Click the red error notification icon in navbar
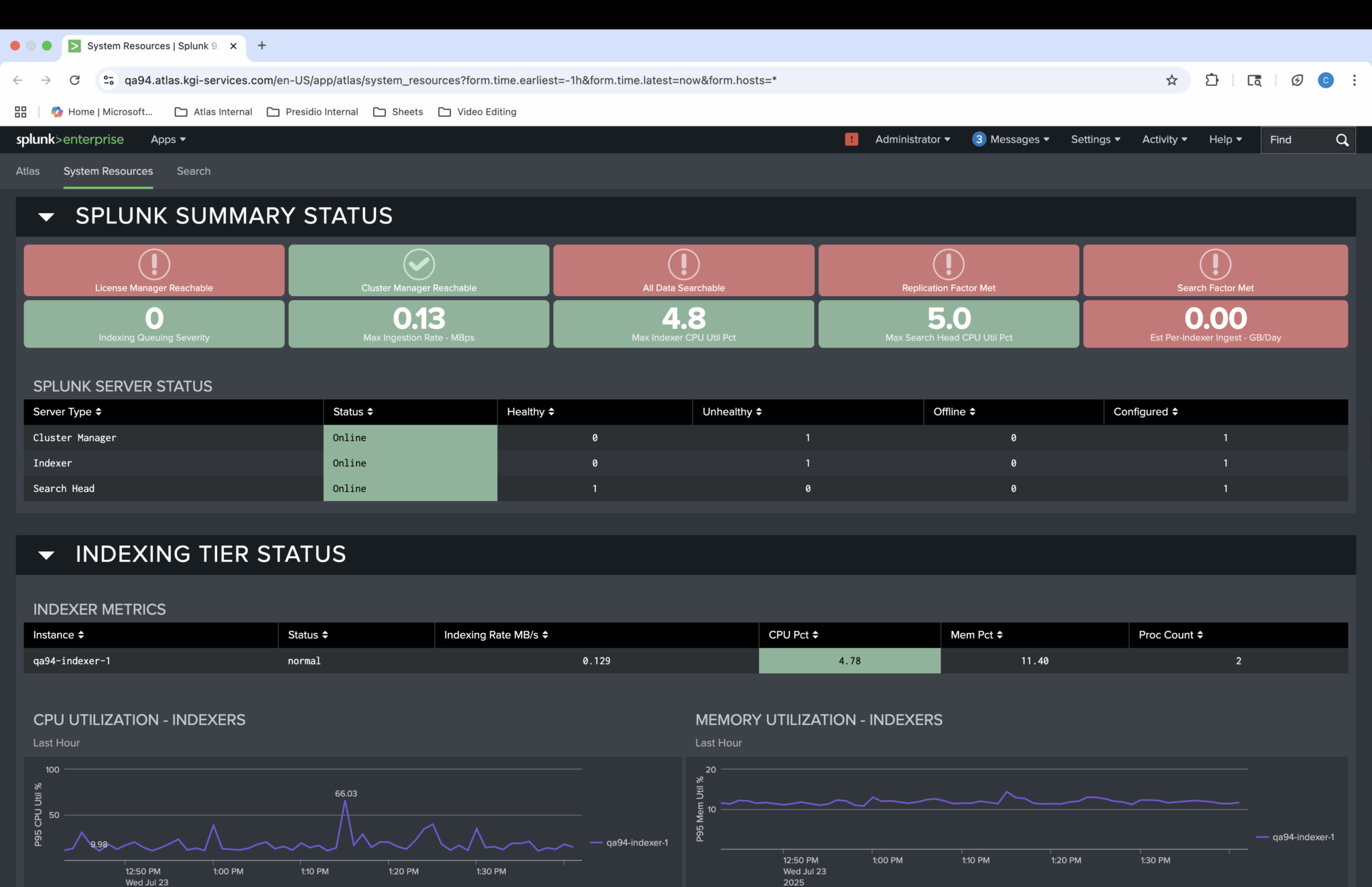The image size is (1372, 887). 851,139
